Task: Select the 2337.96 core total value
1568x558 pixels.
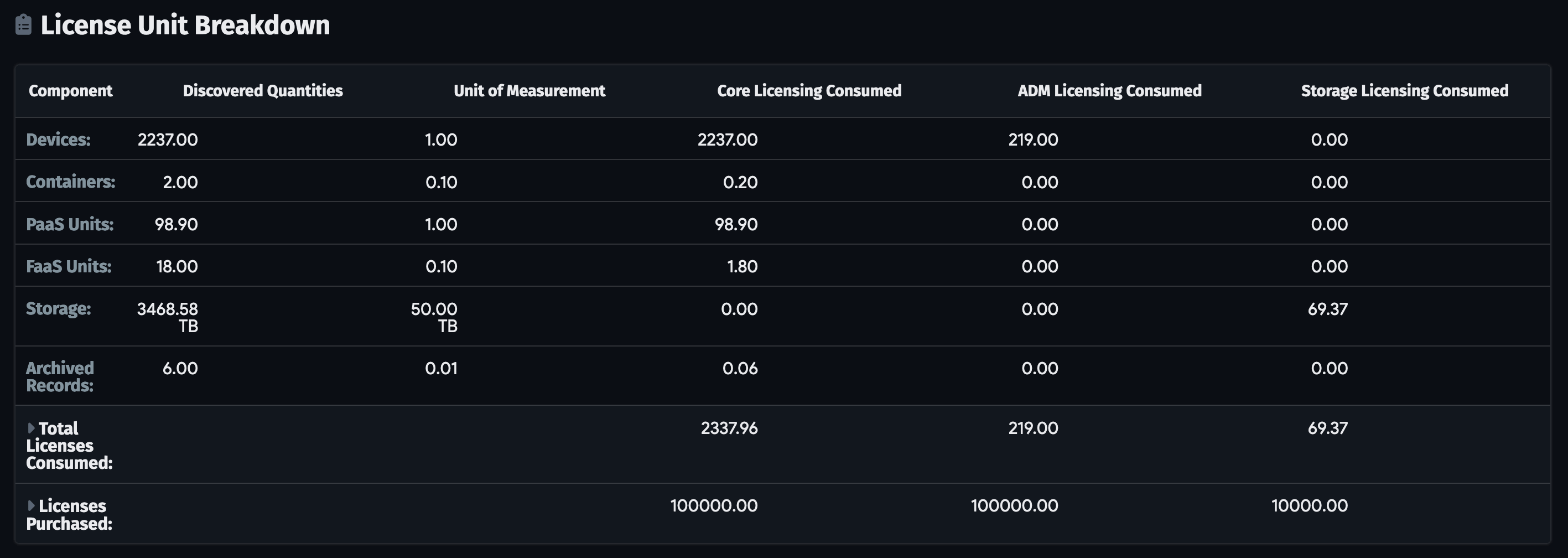Action: 729,428
